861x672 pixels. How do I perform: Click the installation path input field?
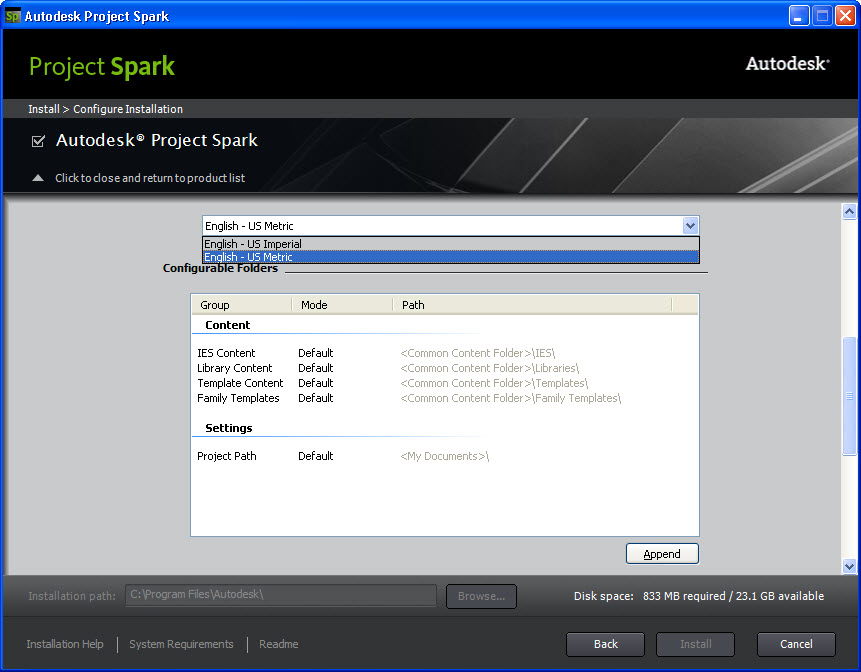click(x=280, y=596)
